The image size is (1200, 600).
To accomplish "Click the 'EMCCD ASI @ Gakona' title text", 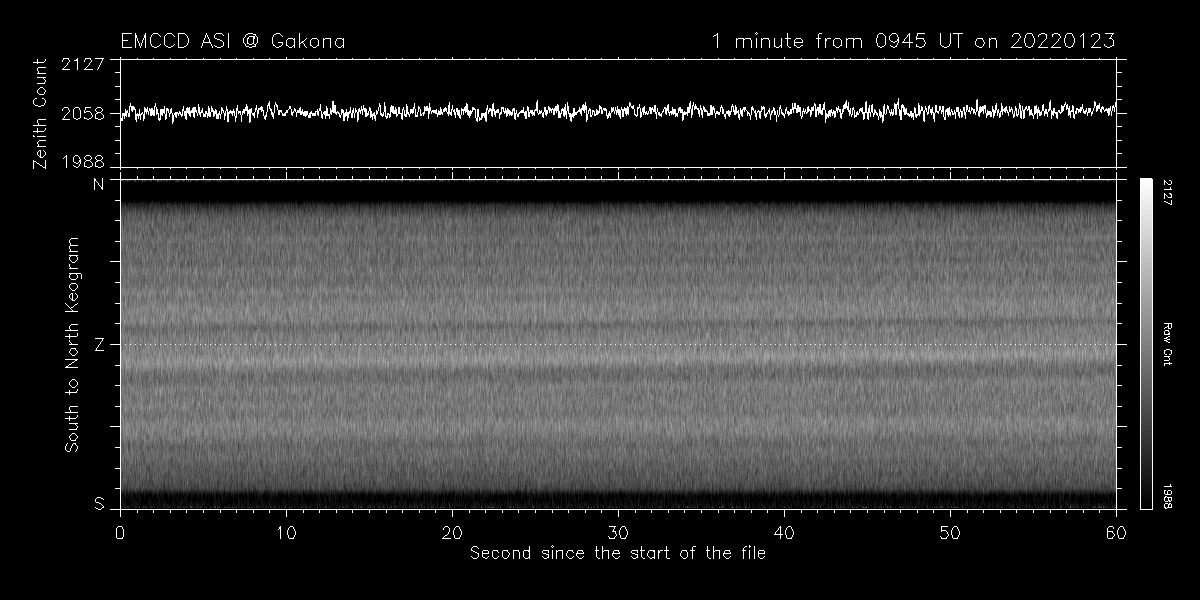I will pyautogui.click(x=233, y=42).
